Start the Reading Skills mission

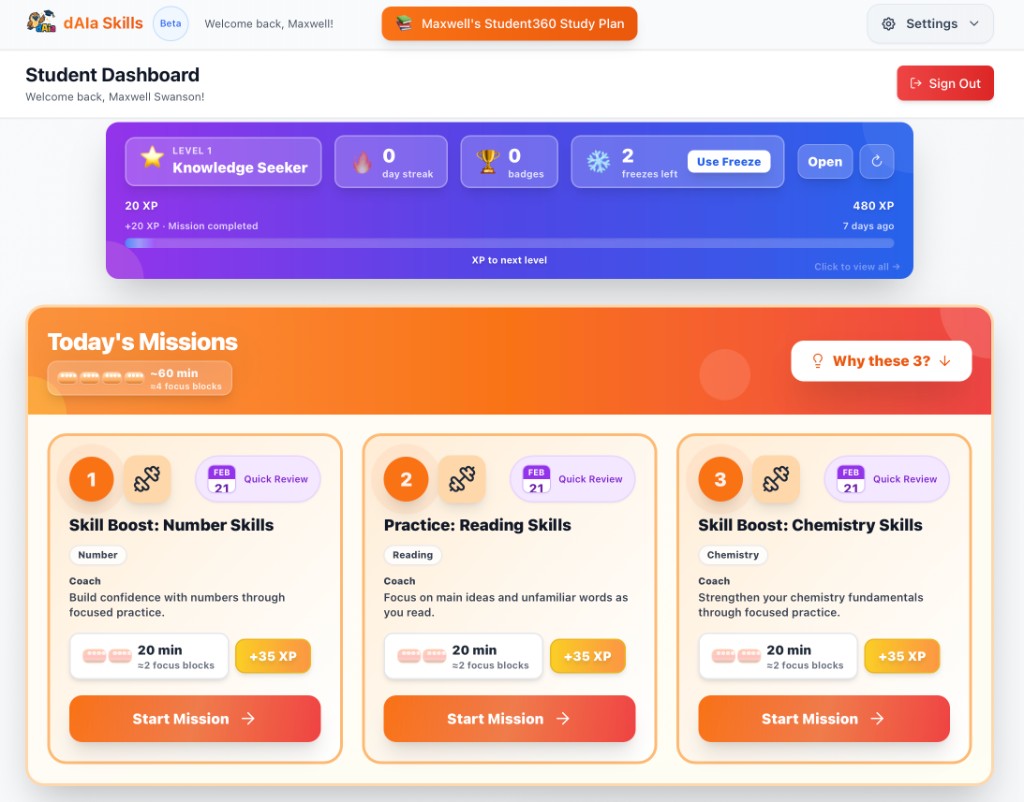point(509,718)
